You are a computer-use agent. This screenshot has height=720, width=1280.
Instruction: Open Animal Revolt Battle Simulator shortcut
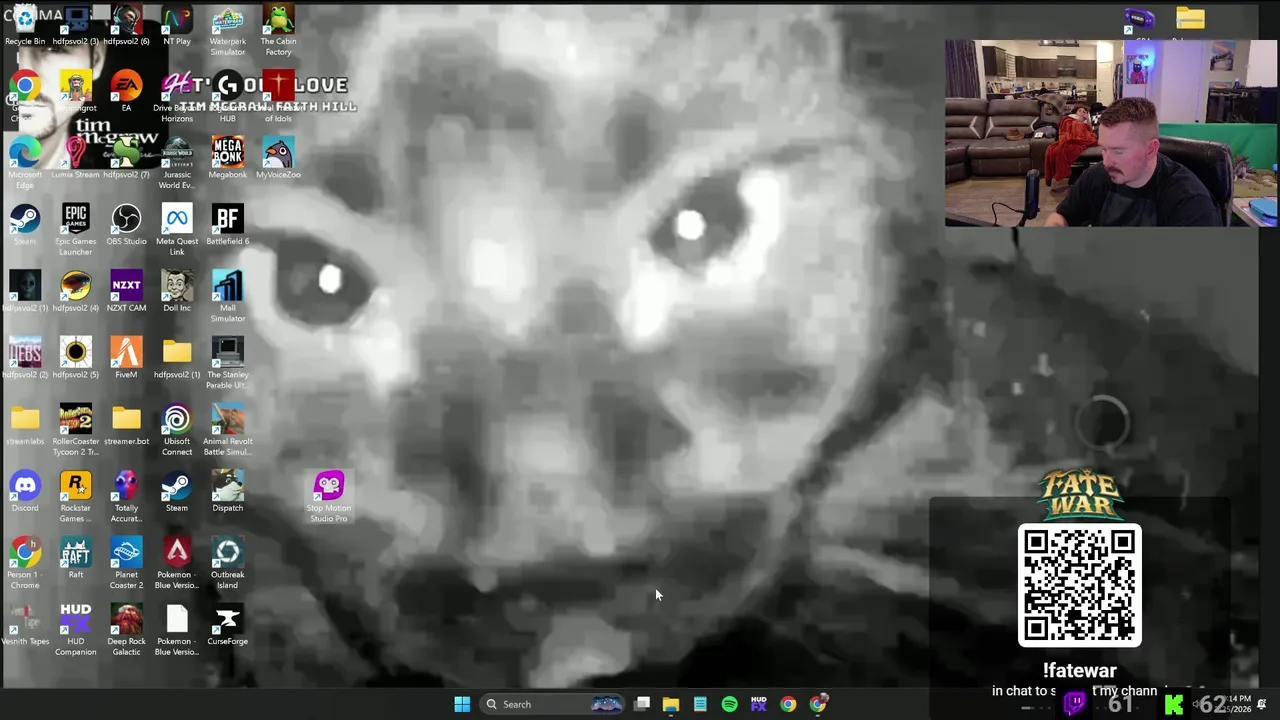228,431
